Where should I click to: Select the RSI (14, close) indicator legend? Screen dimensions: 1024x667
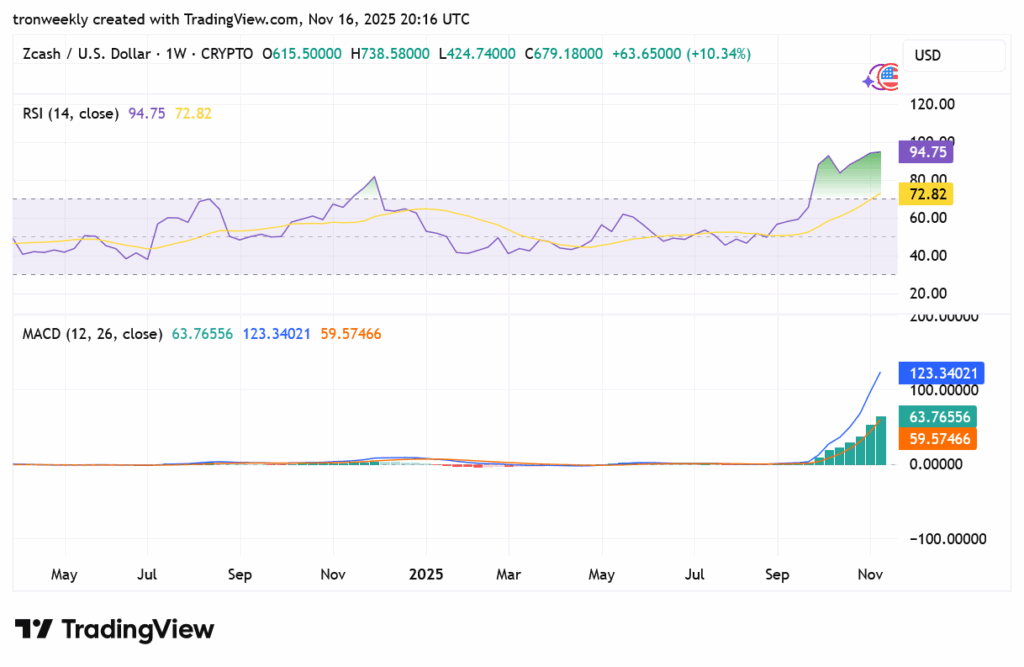[x=70, y=113]
